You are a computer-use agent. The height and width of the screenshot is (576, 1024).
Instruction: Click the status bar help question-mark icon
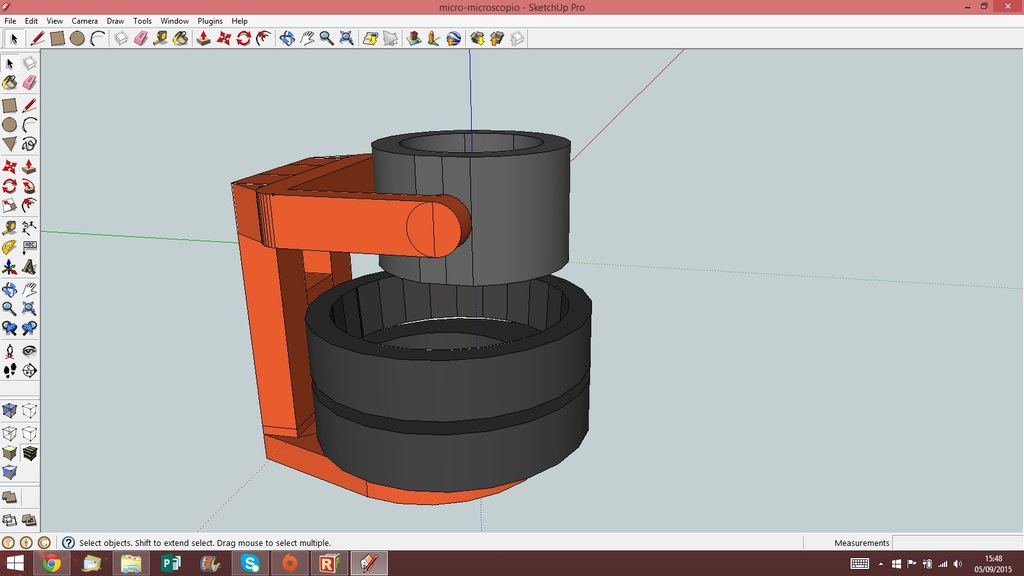pyautogui.click(x=68, y=543)
